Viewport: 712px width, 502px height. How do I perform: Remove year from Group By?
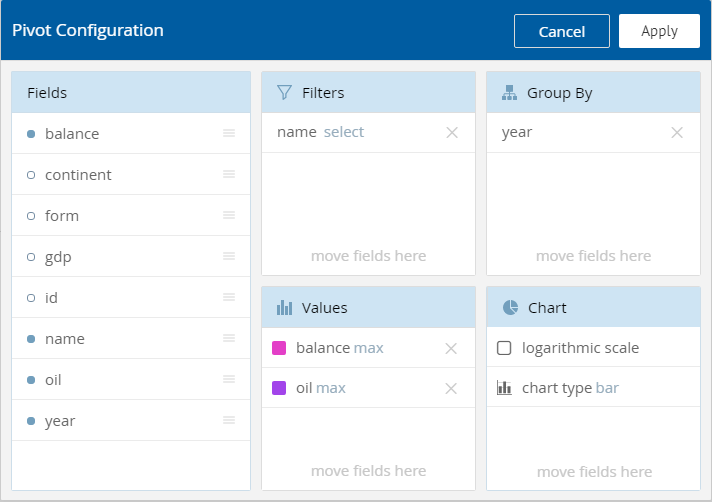tap(677, 133)
